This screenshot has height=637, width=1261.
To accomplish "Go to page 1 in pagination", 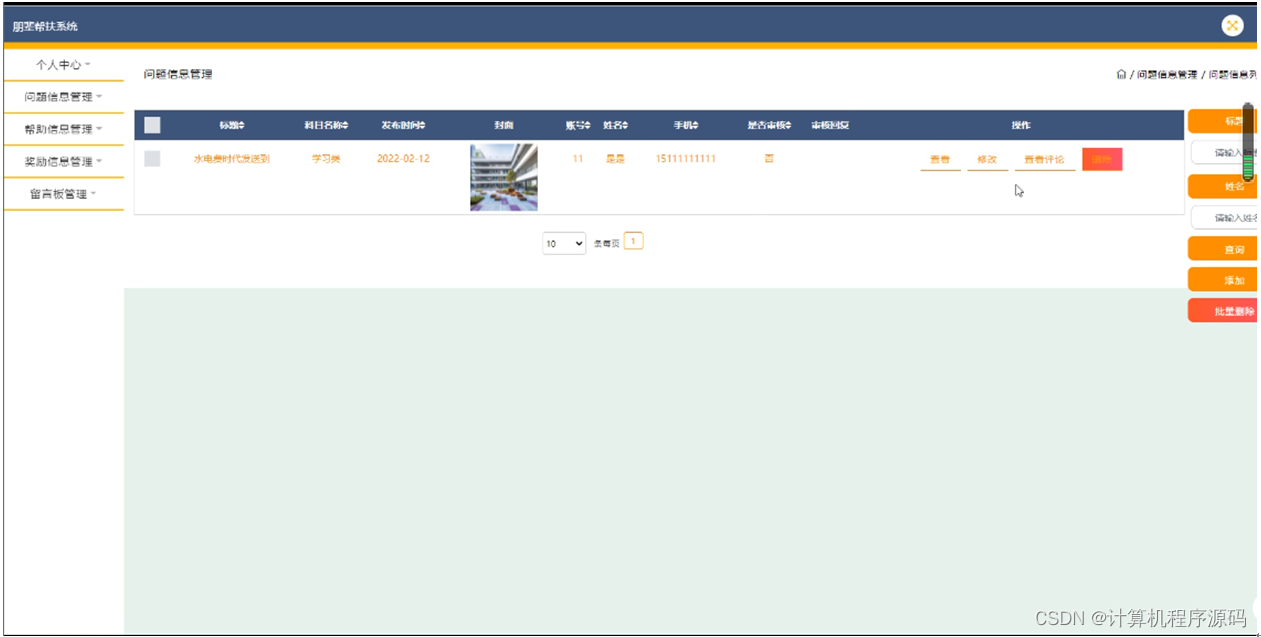I will point(633,241).
